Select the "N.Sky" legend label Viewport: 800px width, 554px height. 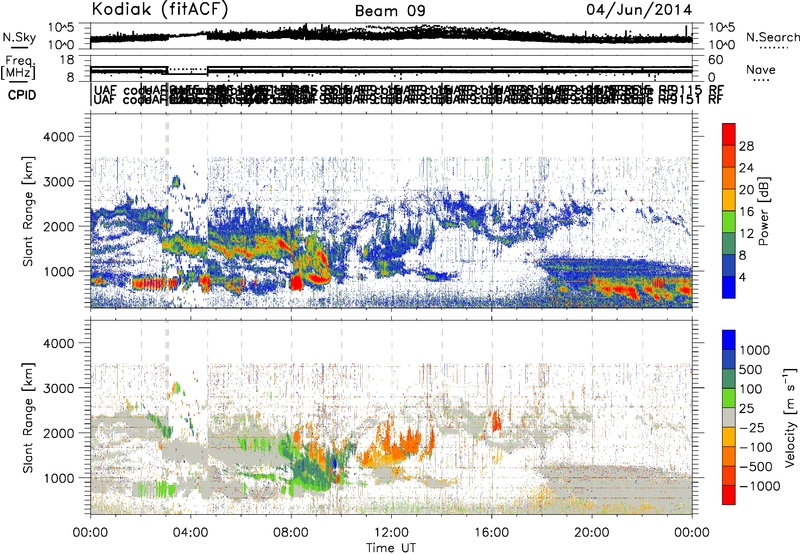[x=19, y=37]
